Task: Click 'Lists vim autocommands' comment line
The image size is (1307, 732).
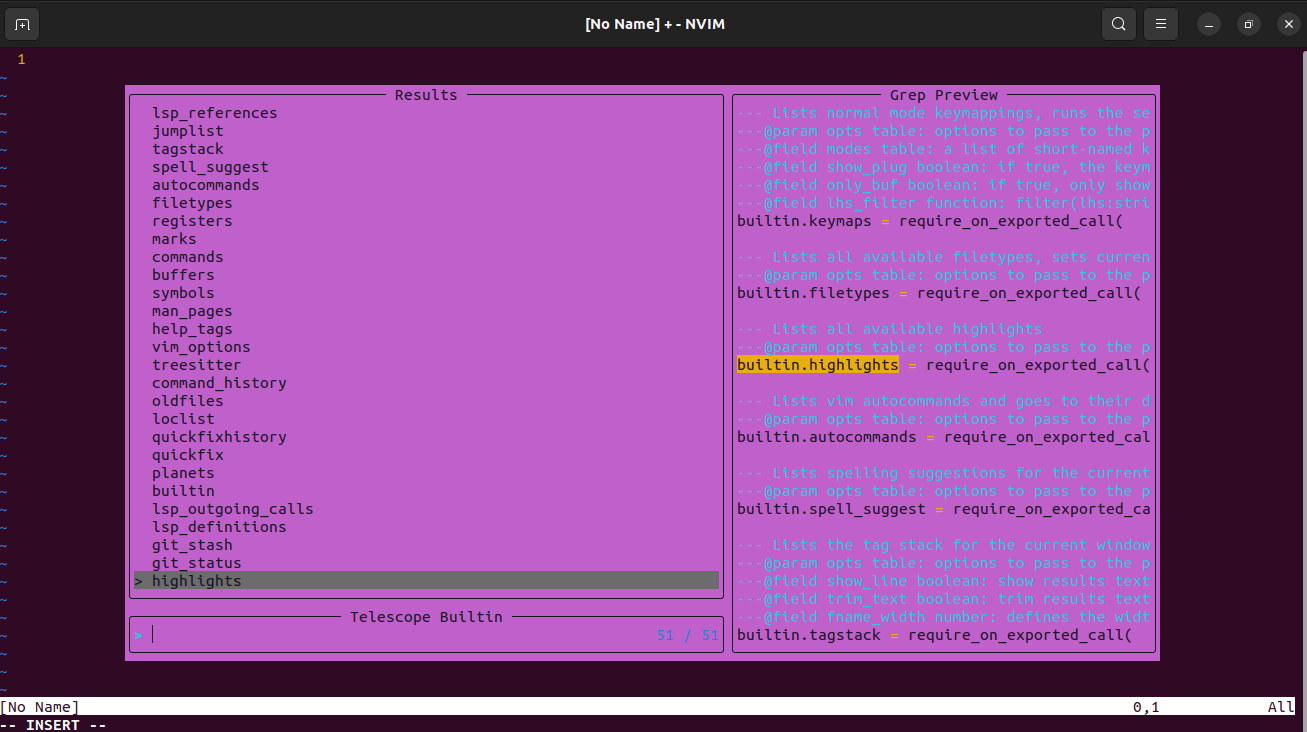Action: pos(944,401)
